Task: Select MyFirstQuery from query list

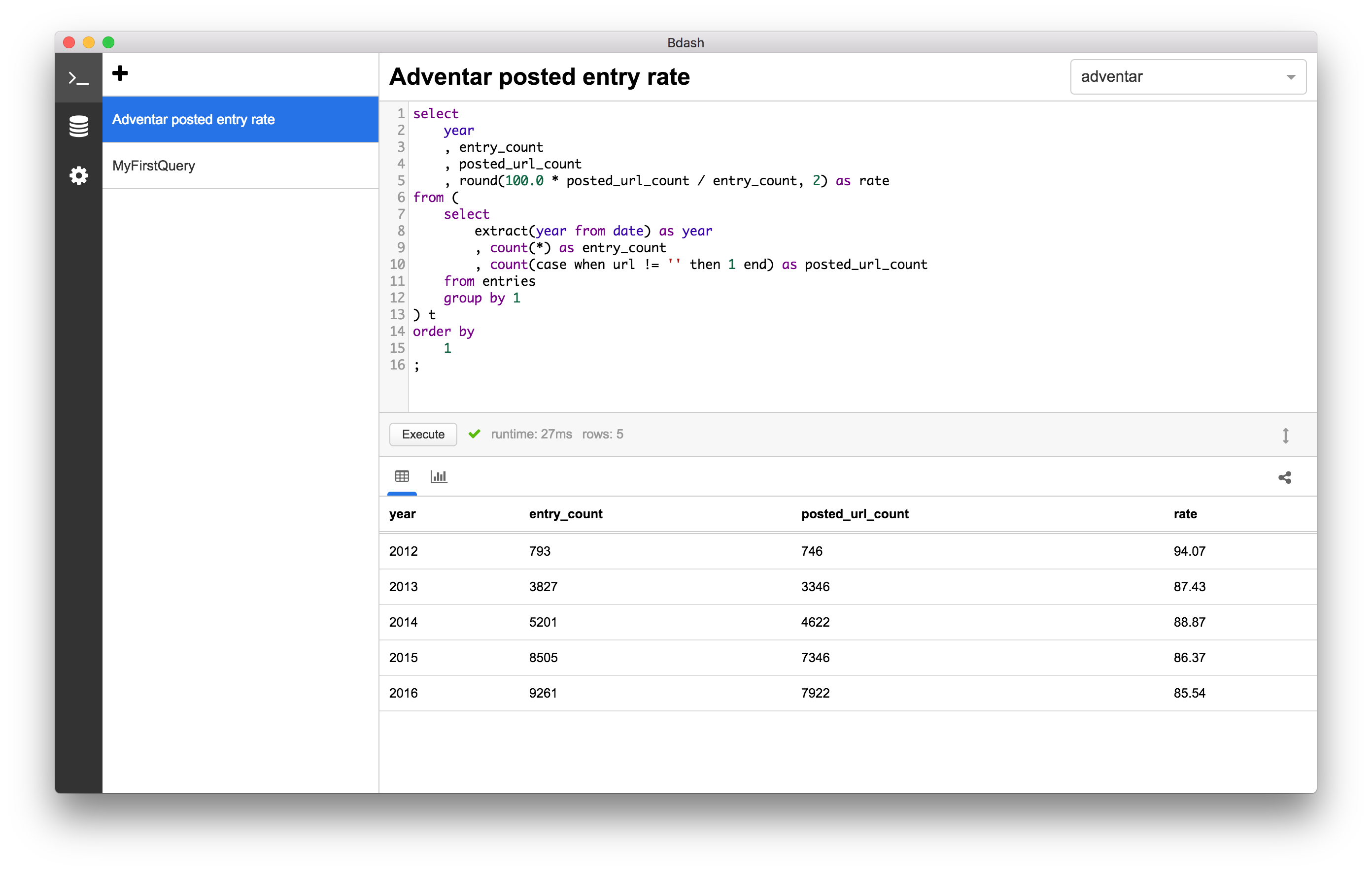Action: tap(241, 165)
